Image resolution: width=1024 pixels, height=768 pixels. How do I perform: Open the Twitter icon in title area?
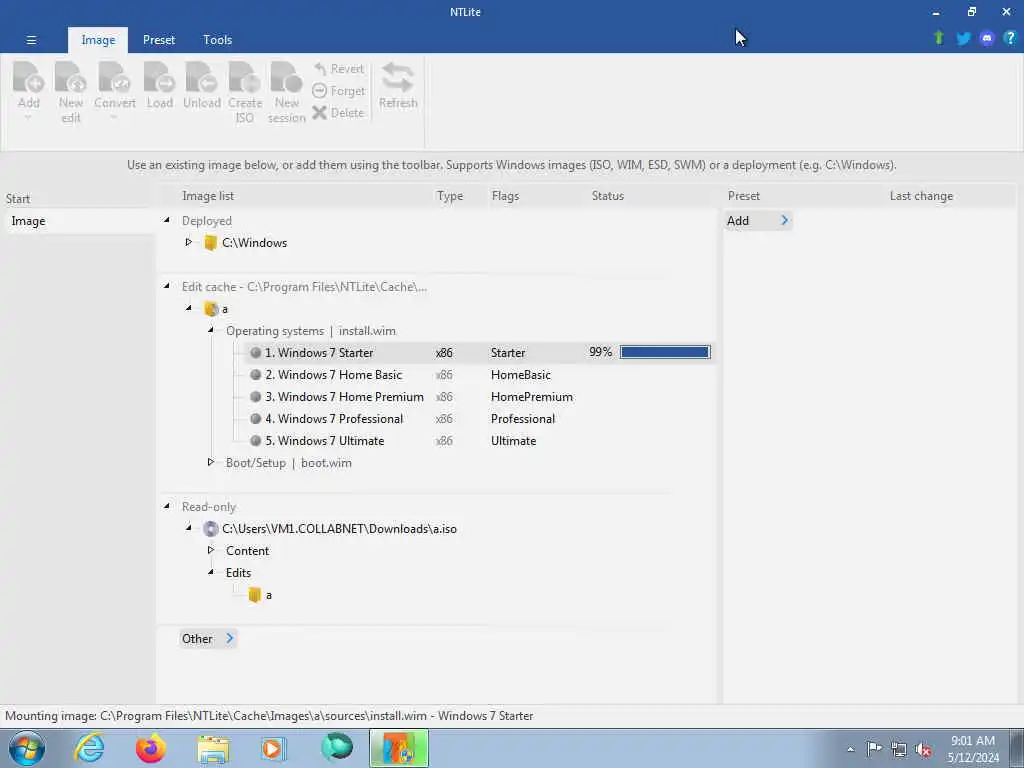[x=963, y=39]
